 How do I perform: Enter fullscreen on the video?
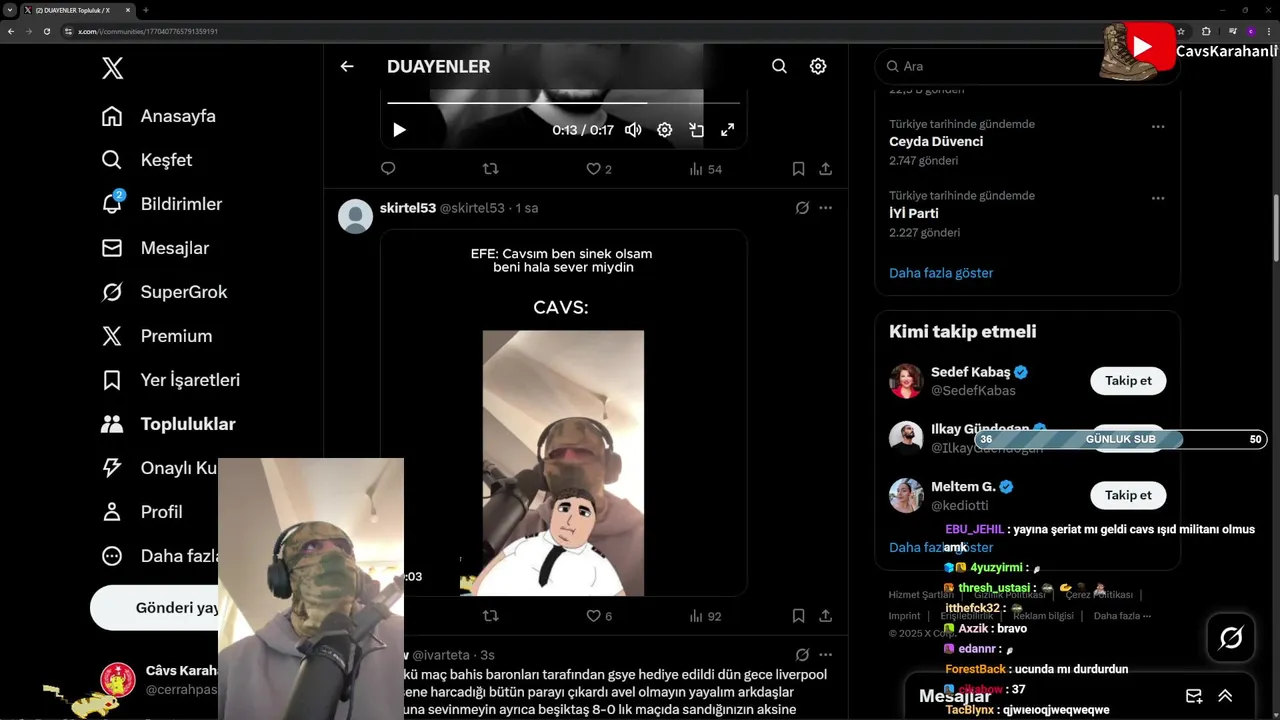tap(728, 130)
